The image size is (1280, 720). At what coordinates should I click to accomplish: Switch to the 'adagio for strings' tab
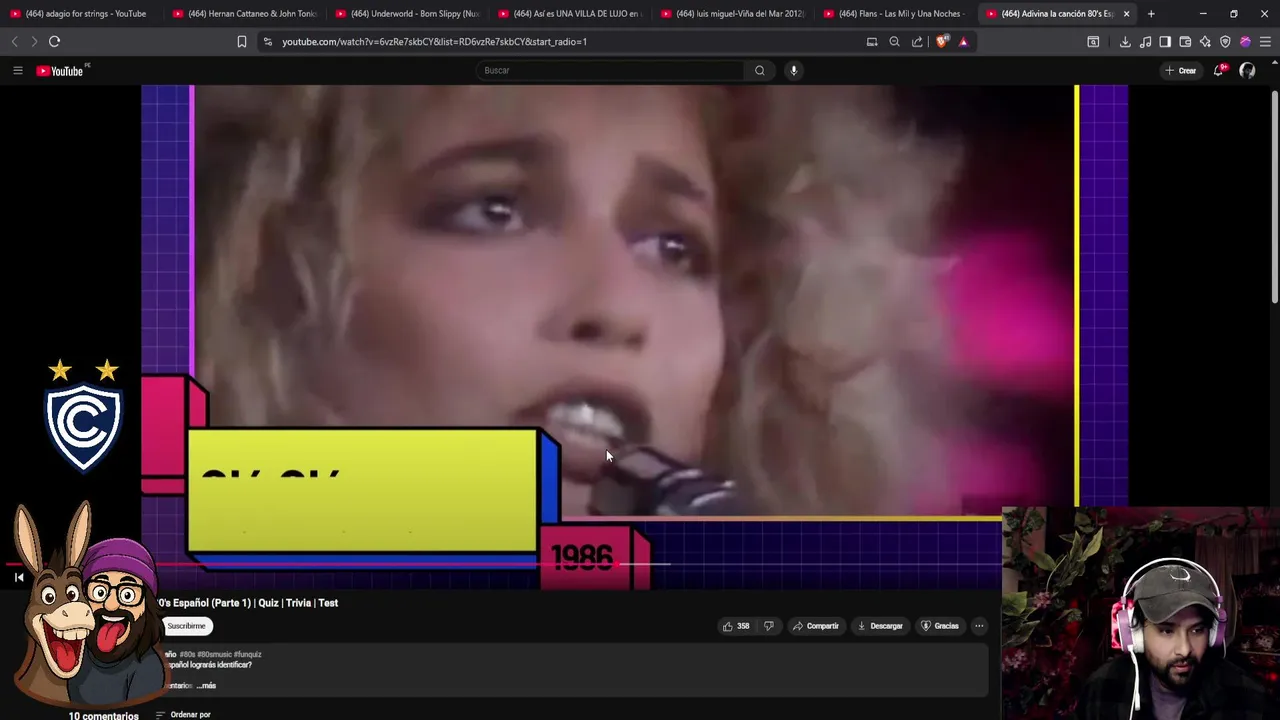(81, 14)
